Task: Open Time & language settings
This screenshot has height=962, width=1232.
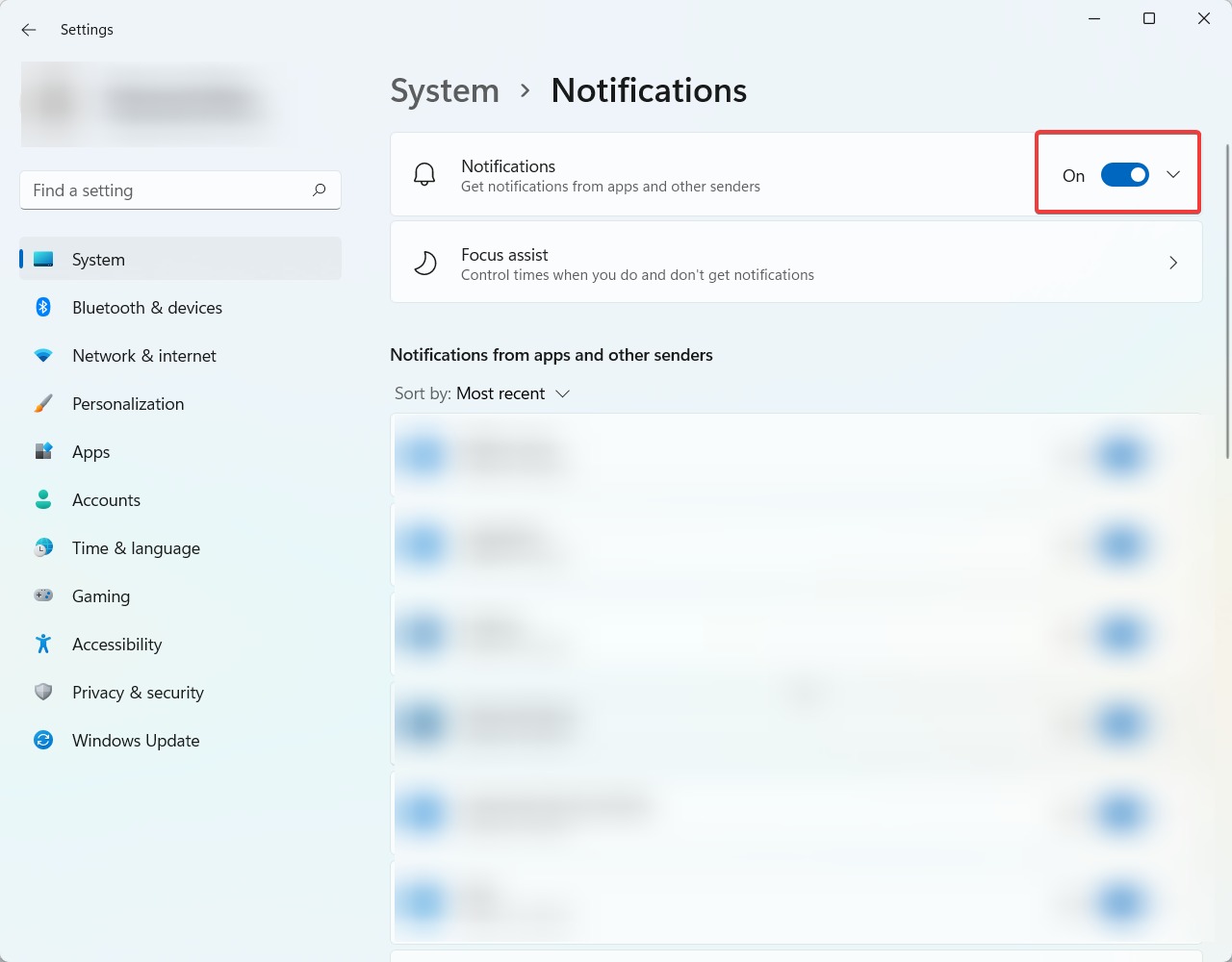Action: pyautogui.click(x=181, y=547)
